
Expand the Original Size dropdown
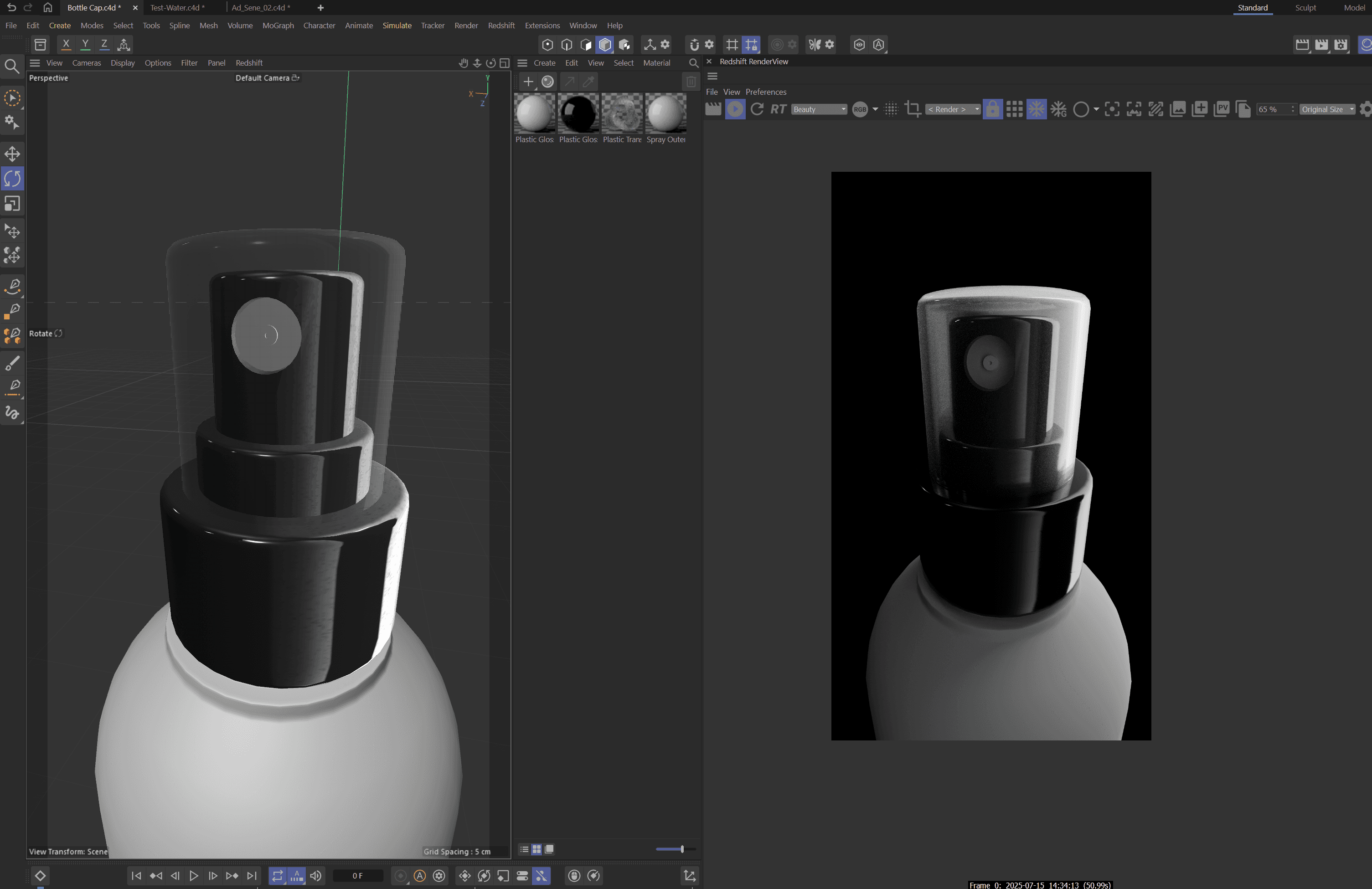click(x=1327, y=109)
